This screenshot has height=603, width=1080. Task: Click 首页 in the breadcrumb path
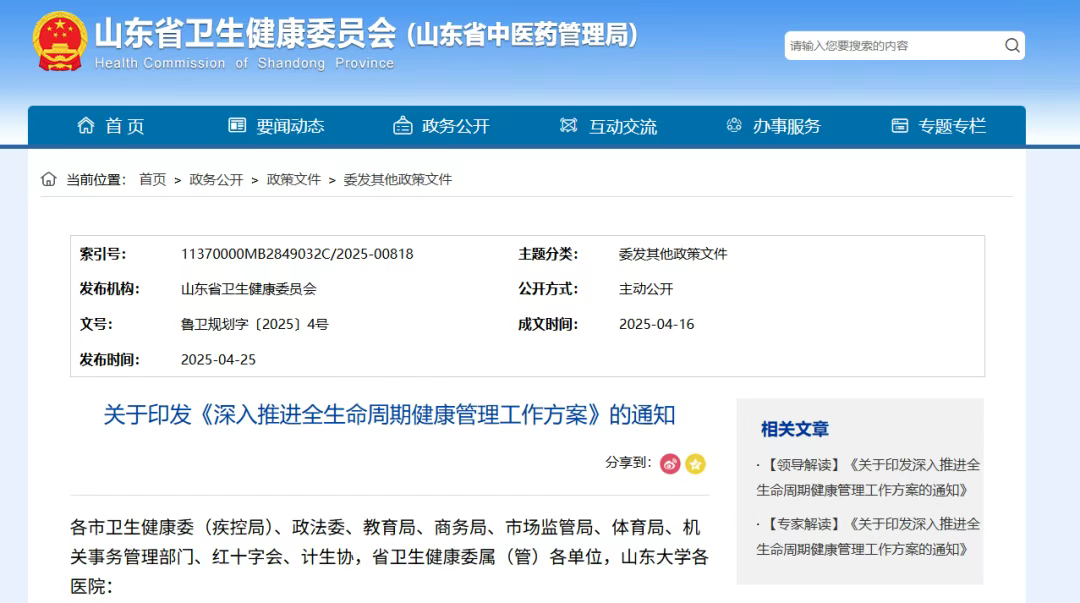[x=153, y=180]
